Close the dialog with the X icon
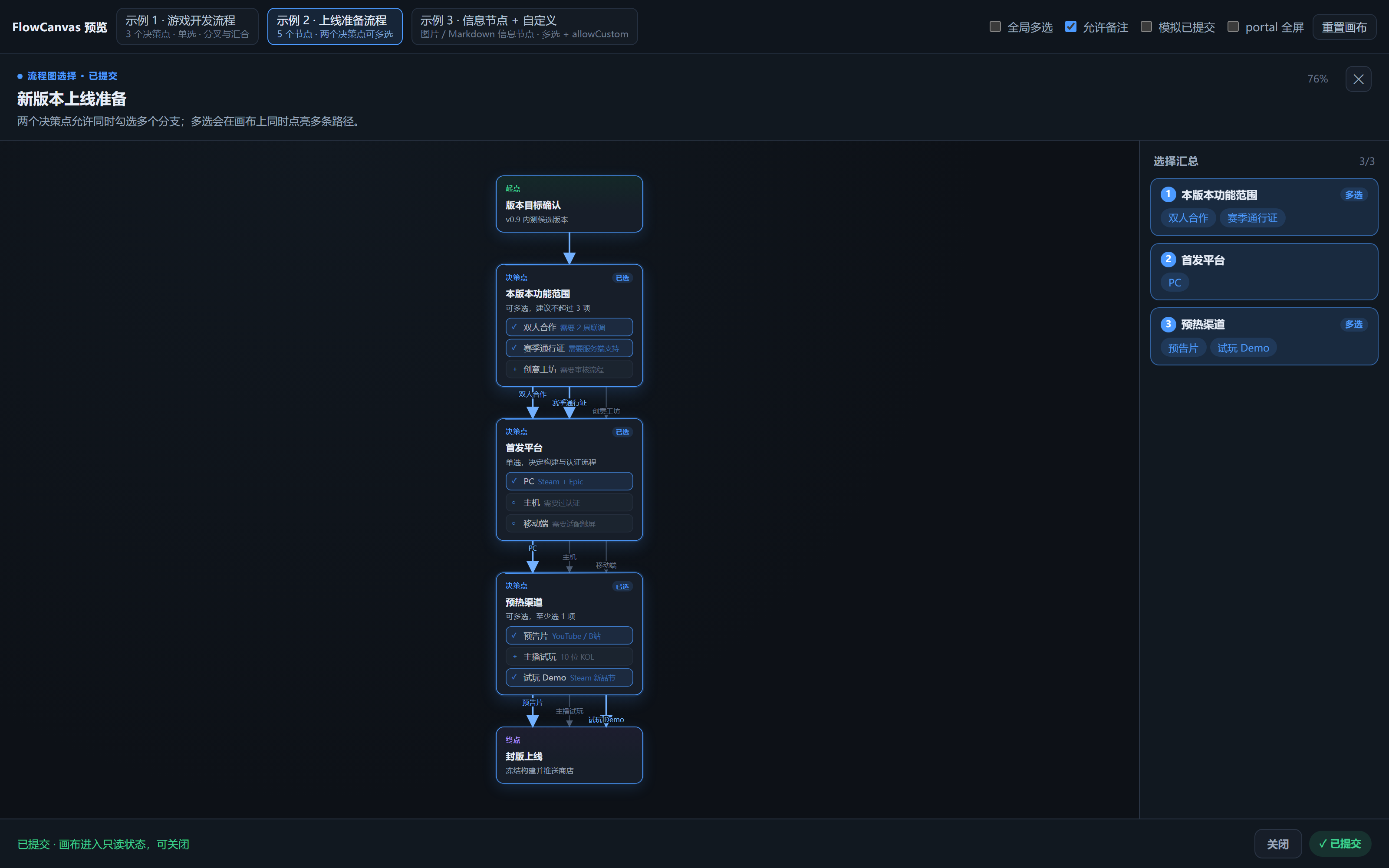This screenshot has height=868, width=1389. (1358, 79)
